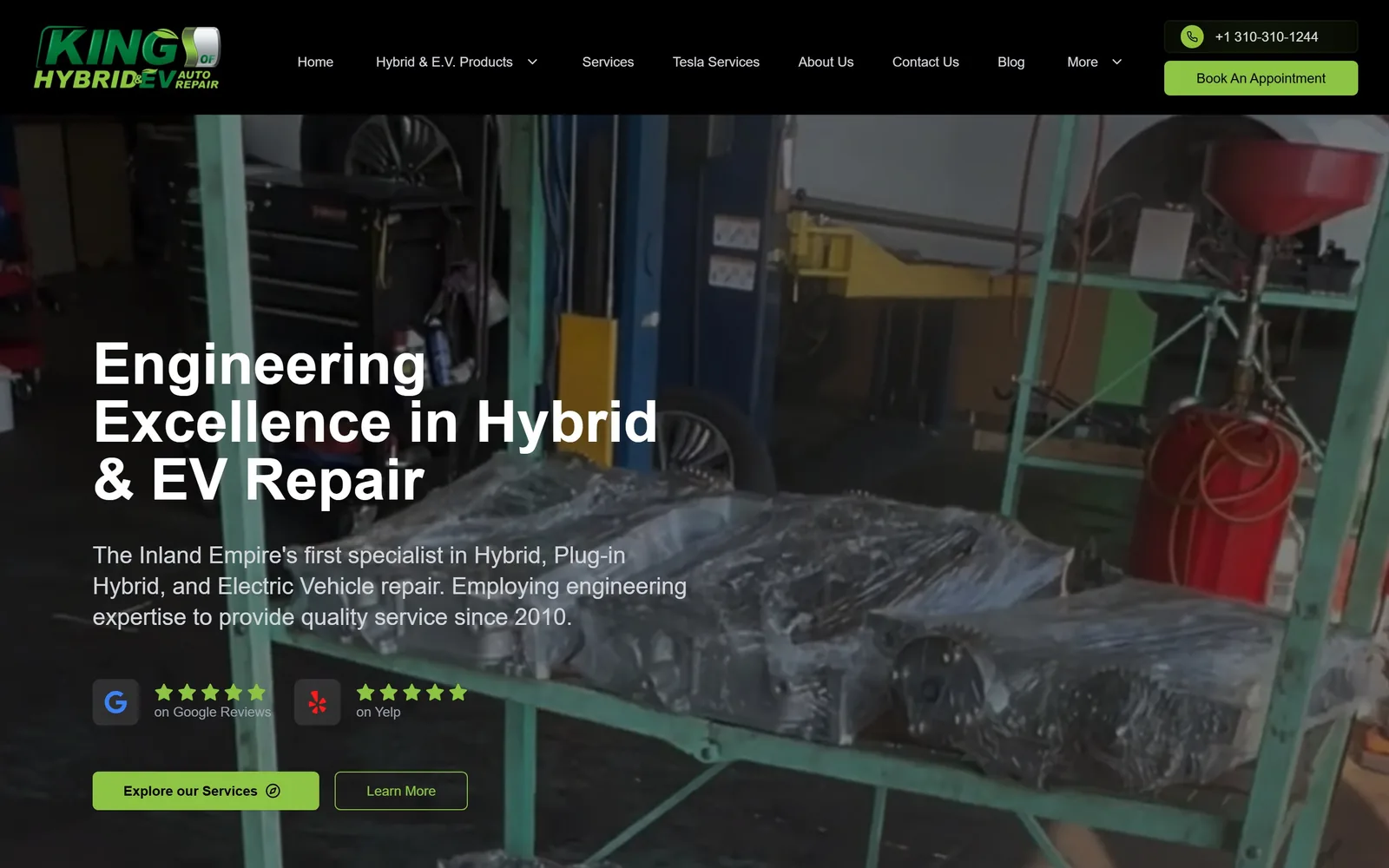Click Yelp five-star rating
The width and height of the screenshot is (1389, 868).
411,692
